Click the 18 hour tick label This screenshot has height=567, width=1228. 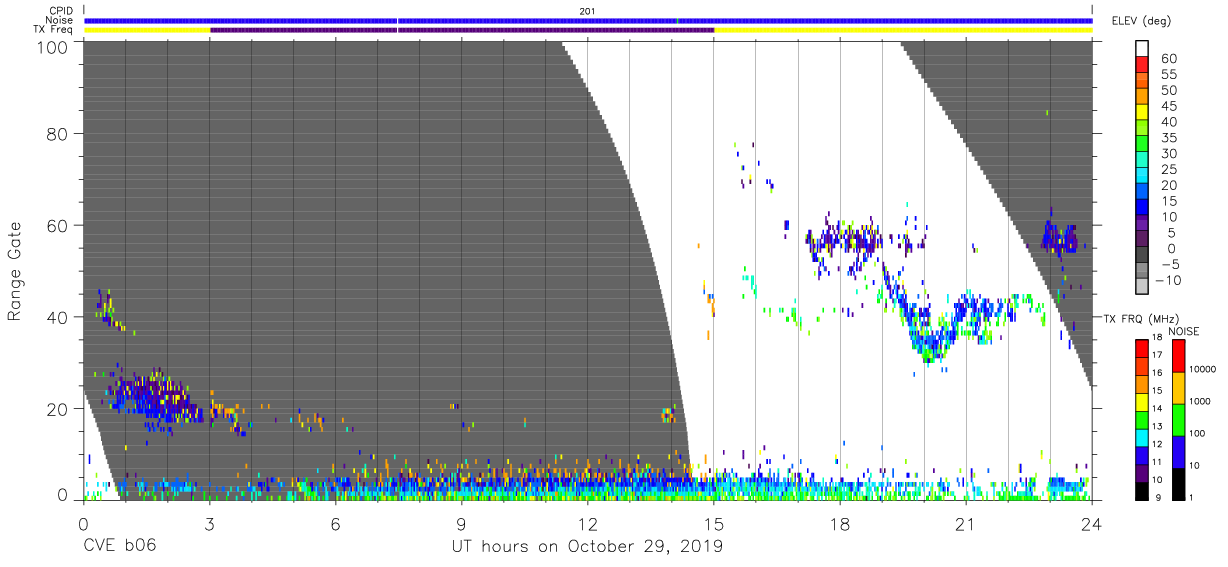point(839,524)
